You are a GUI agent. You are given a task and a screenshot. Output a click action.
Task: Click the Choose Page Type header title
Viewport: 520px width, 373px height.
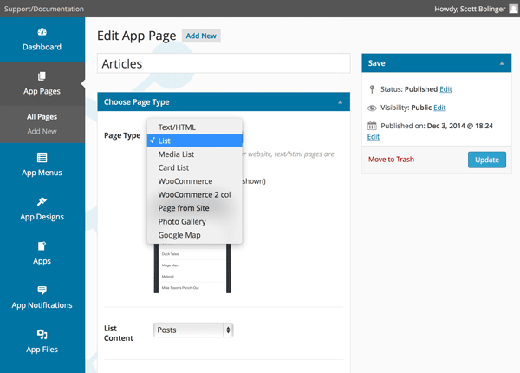pyautogui.click(x=137, y=102)
